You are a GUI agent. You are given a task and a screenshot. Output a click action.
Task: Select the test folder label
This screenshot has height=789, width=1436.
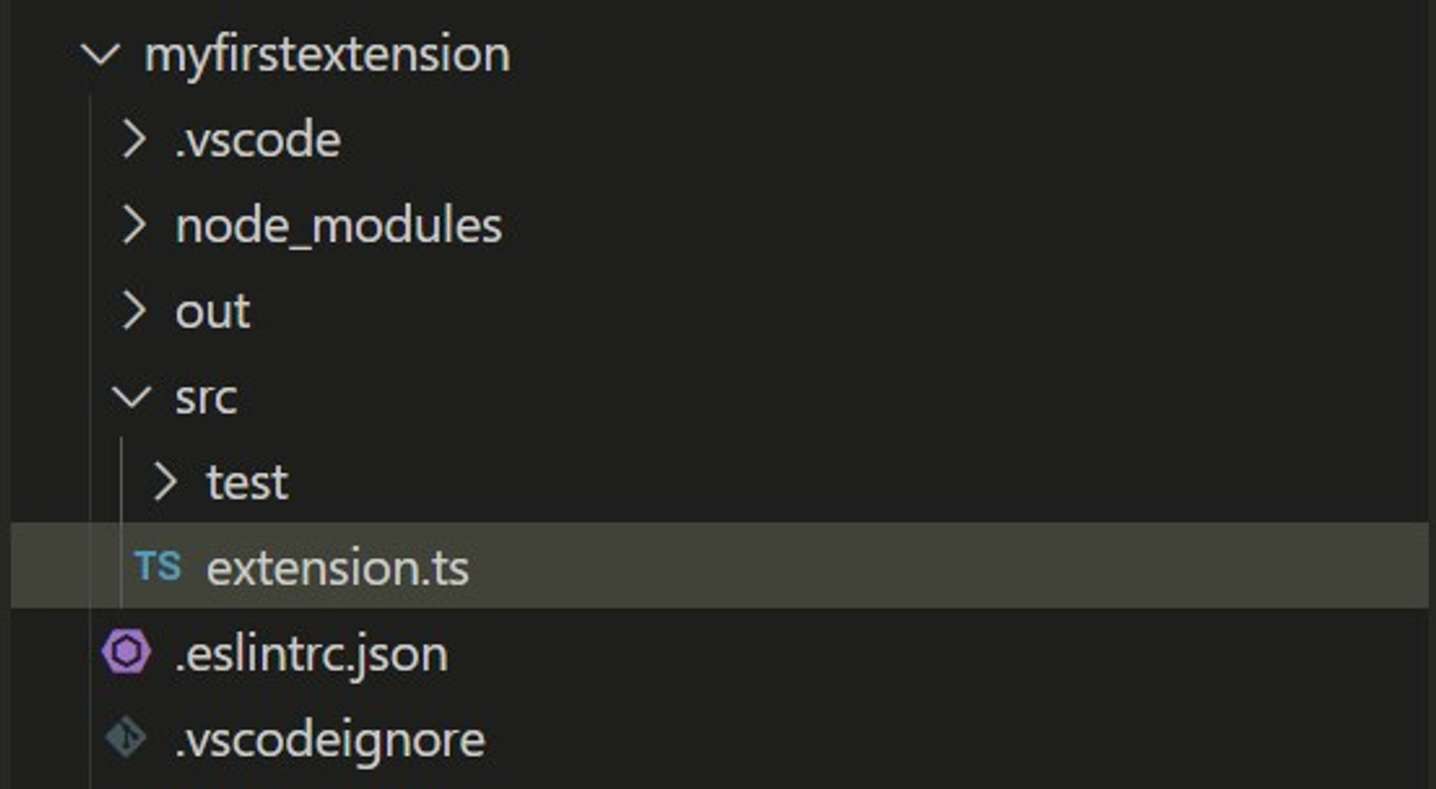click(247, 483)
